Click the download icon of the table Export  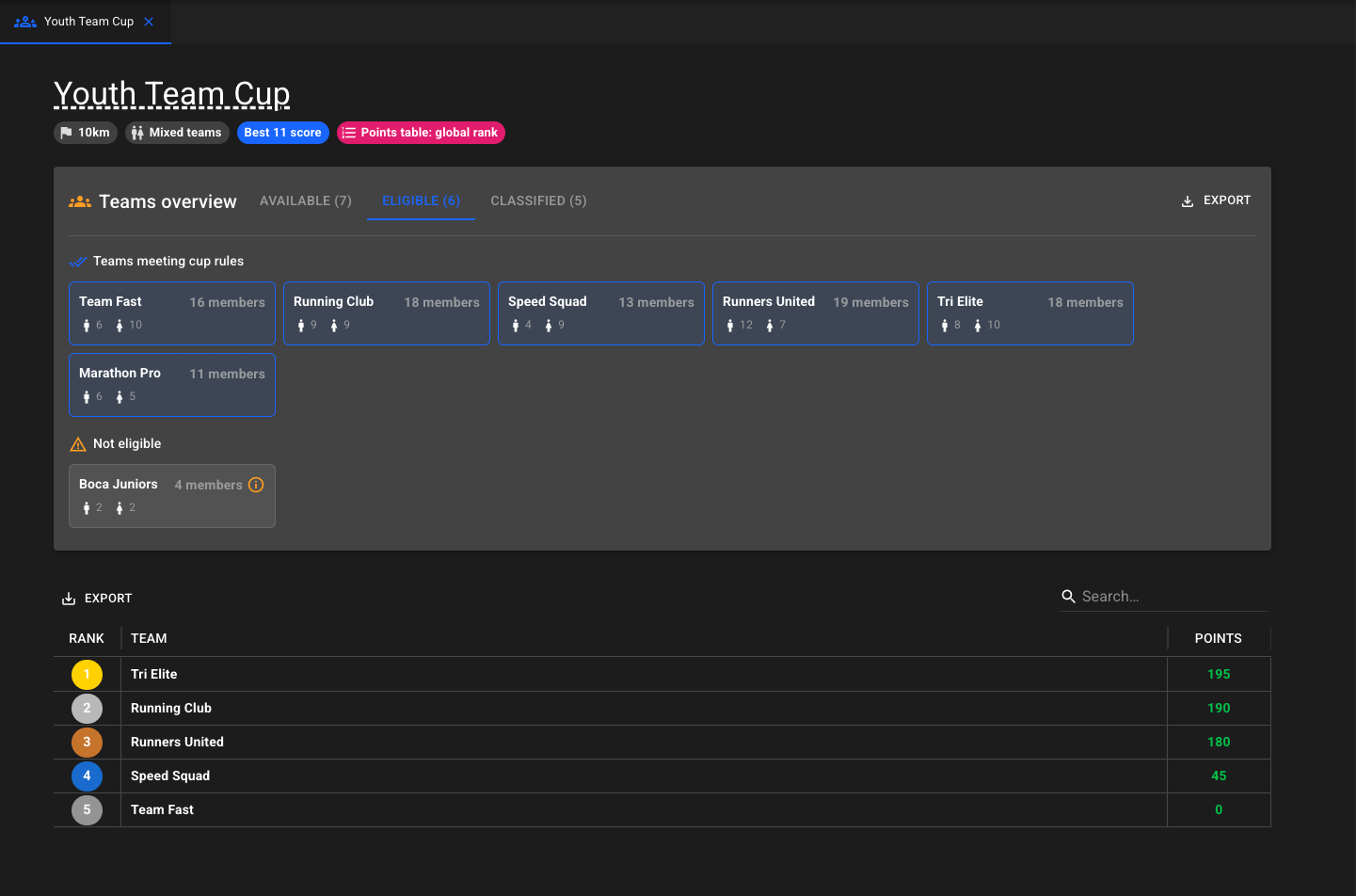click(x=69, y=599)
